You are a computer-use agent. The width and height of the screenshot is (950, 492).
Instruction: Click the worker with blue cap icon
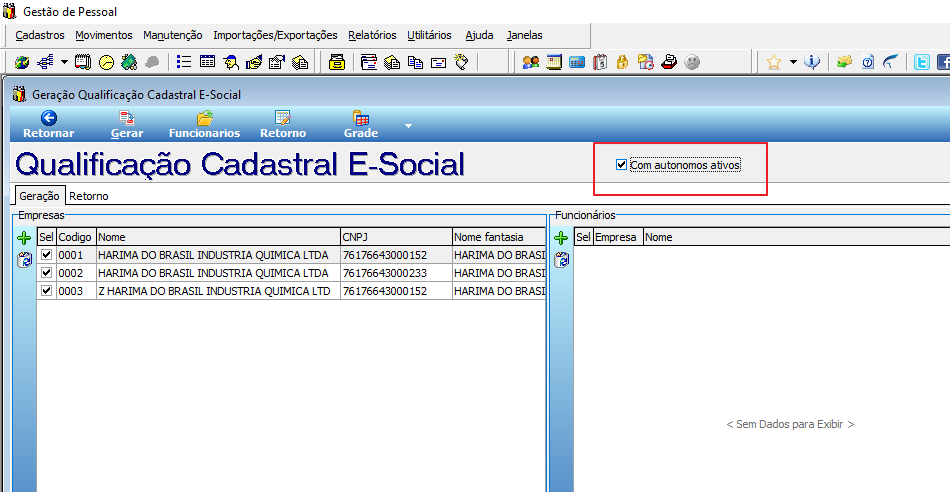click(x=231, y=62)
